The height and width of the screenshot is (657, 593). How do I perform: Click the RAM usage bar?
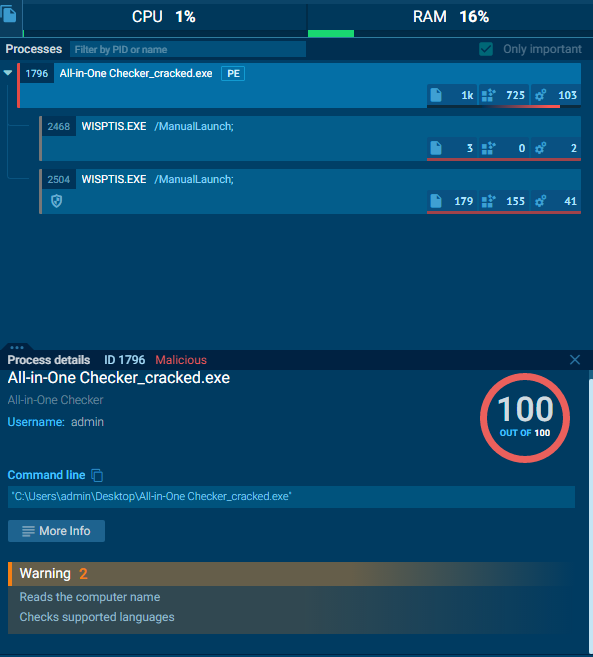[451, 34]
